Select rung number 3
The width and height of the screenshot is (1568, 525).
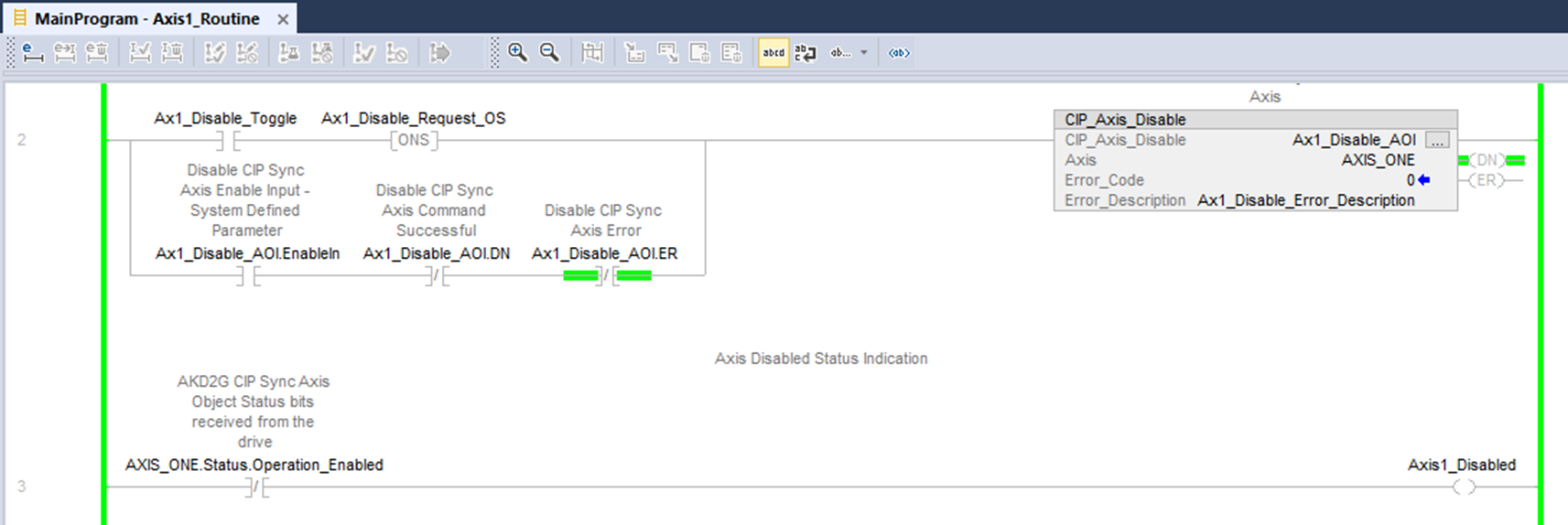tap(21, 487)
